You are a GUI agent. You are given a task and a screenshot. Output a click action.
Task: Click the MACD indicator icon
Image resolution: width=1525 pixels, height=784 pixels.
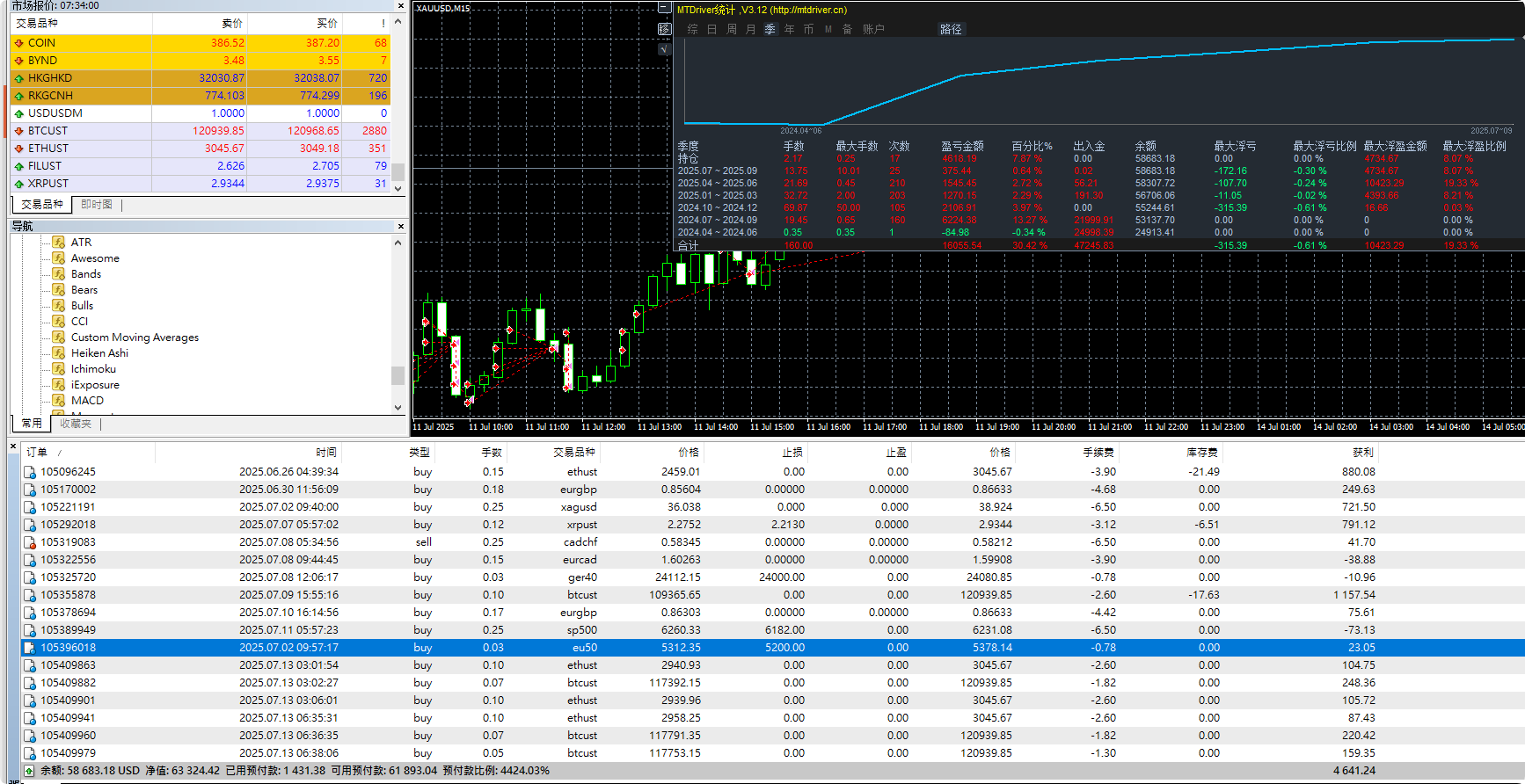tap(59, 400)
